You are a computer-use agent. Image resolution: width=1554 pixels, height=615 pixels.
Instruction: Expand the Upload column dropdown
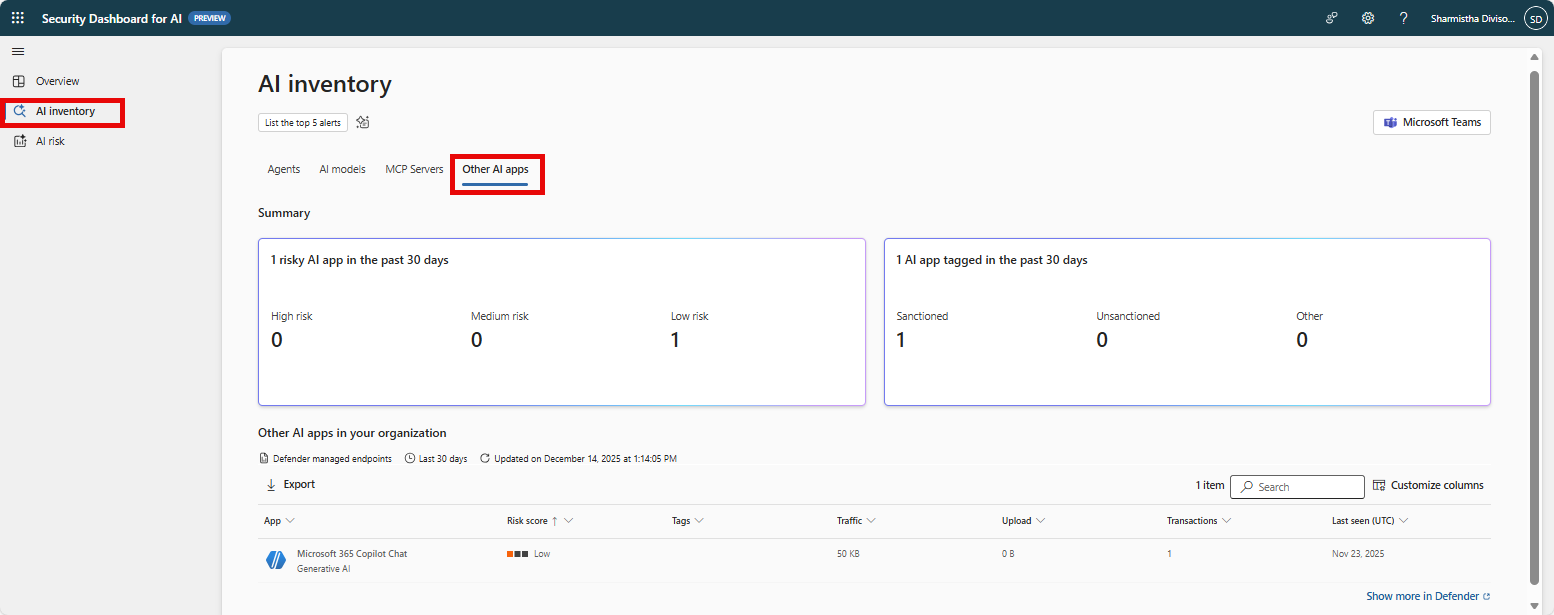pyautogui.click(x=1041, y=521)
